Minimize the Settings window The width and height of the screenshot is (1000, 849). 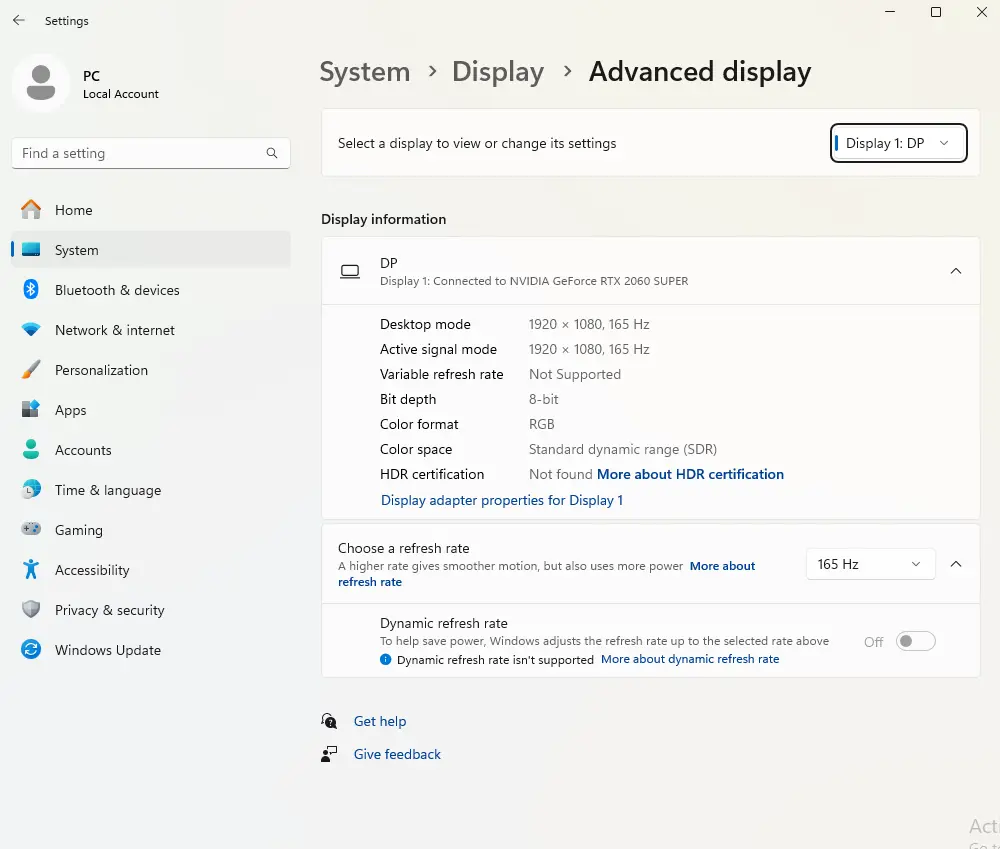coord(890,12)
